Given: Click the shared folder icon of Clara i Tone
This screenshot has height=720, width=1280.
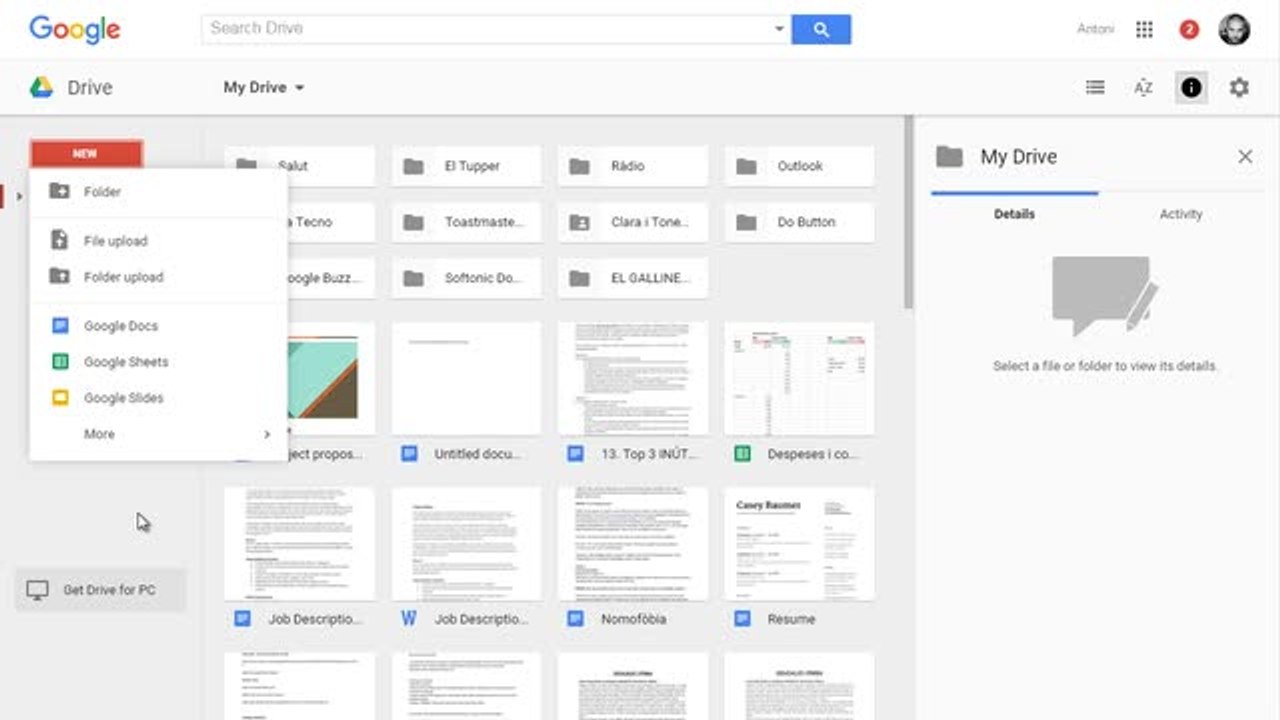Looking at the screenshot, I should tap(579, 222).
